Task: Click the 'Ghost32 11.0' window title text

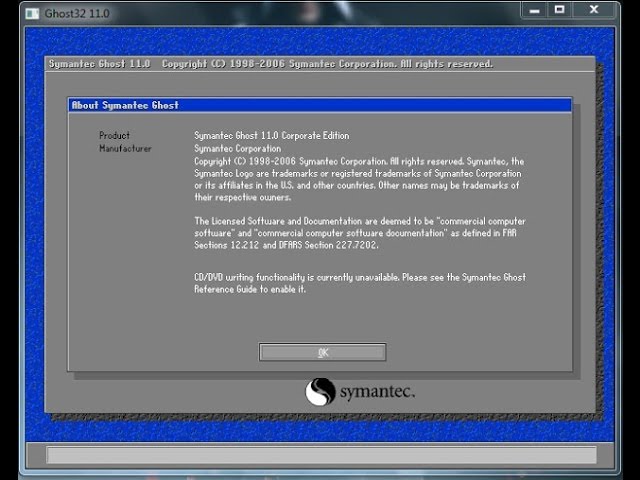Action: point(77,13)
